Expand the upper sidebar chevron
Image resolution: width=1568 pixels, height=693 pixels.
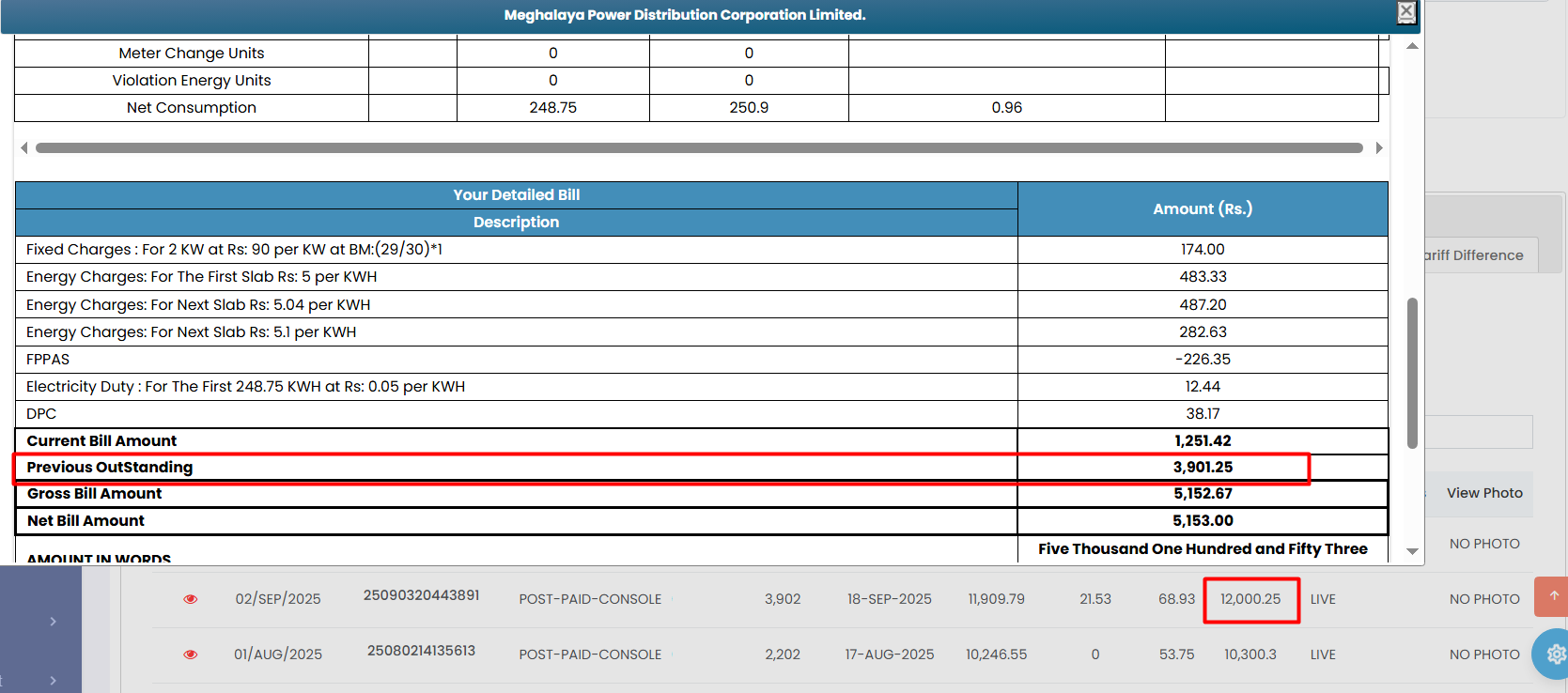coord(53,622)
